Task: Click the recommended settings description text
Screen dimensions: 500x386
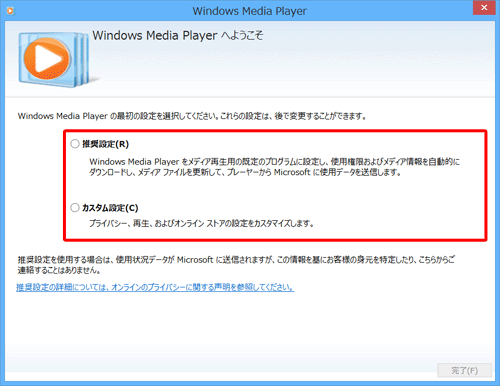Action: (274, 167)
